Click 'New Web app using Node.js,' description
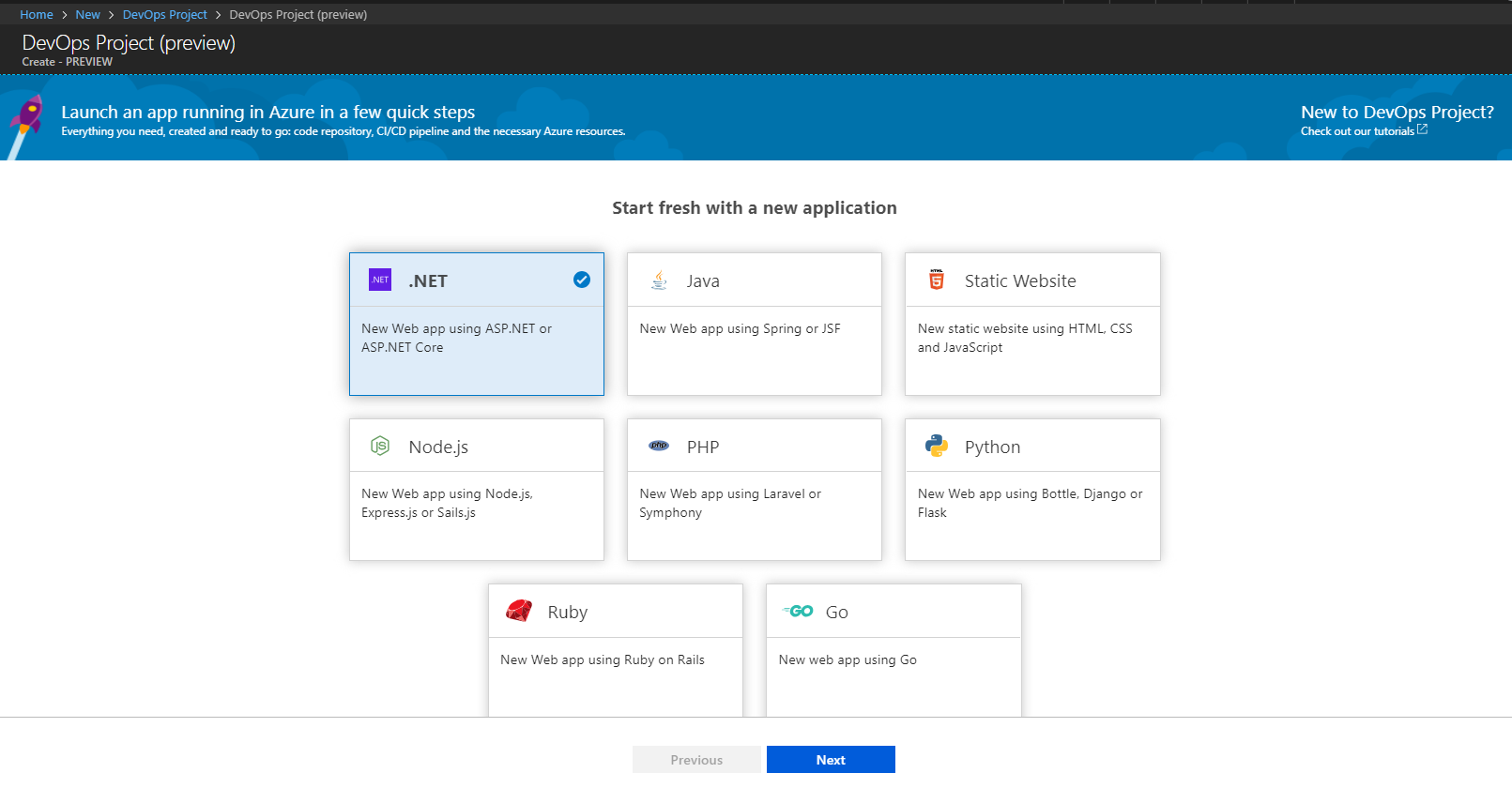The width and height of the screenshot is (1512, 788). click(x=447, y=493)
